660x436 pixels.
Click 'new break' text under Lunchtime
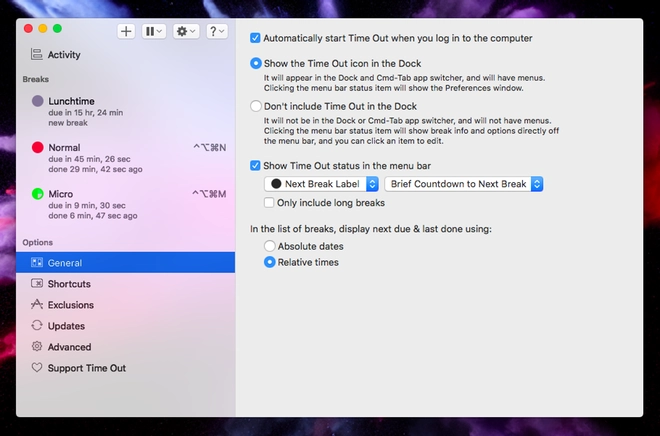[x=68, y=123]
